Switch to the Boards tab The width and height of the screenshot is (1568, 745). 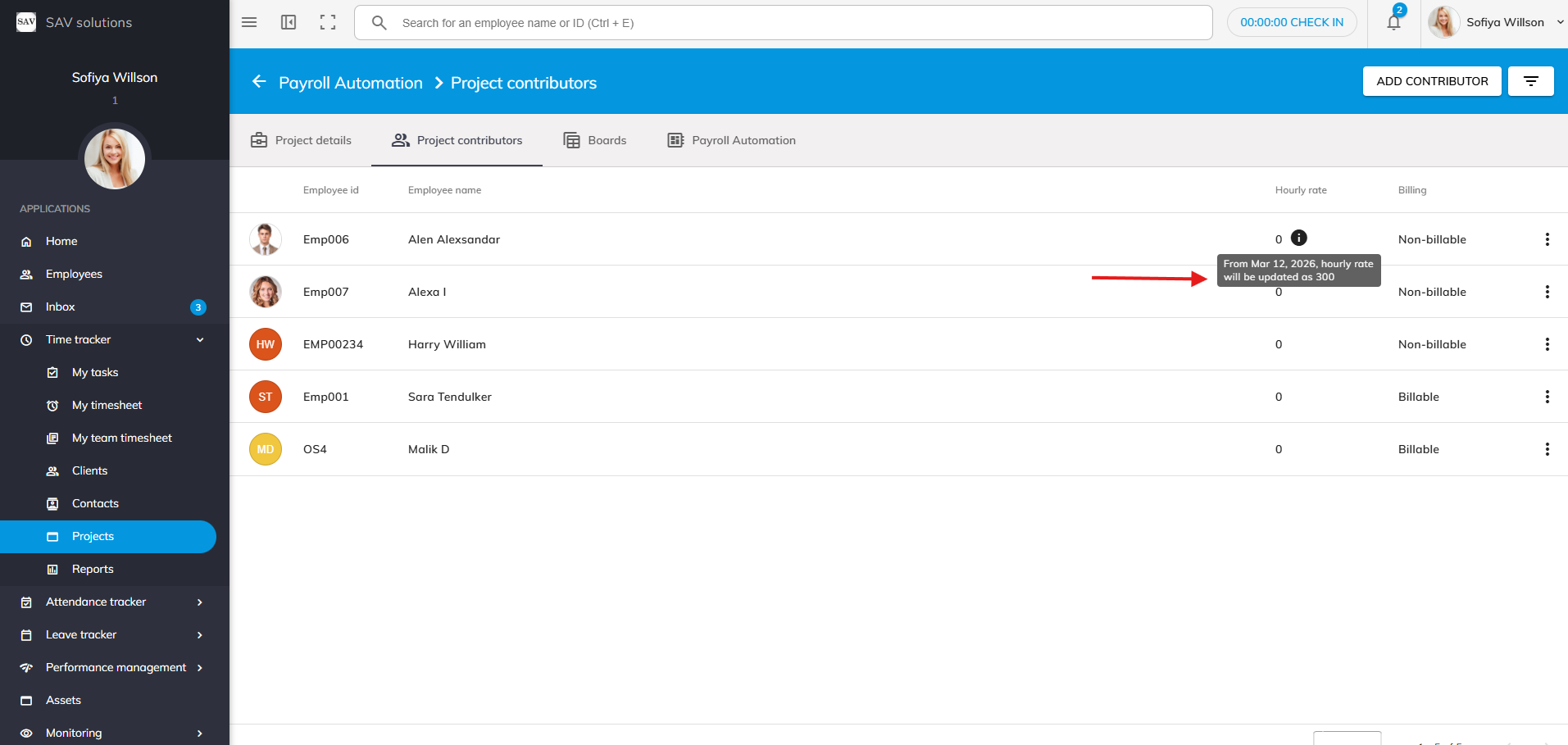pyautogui.click(x=595, y=140)
